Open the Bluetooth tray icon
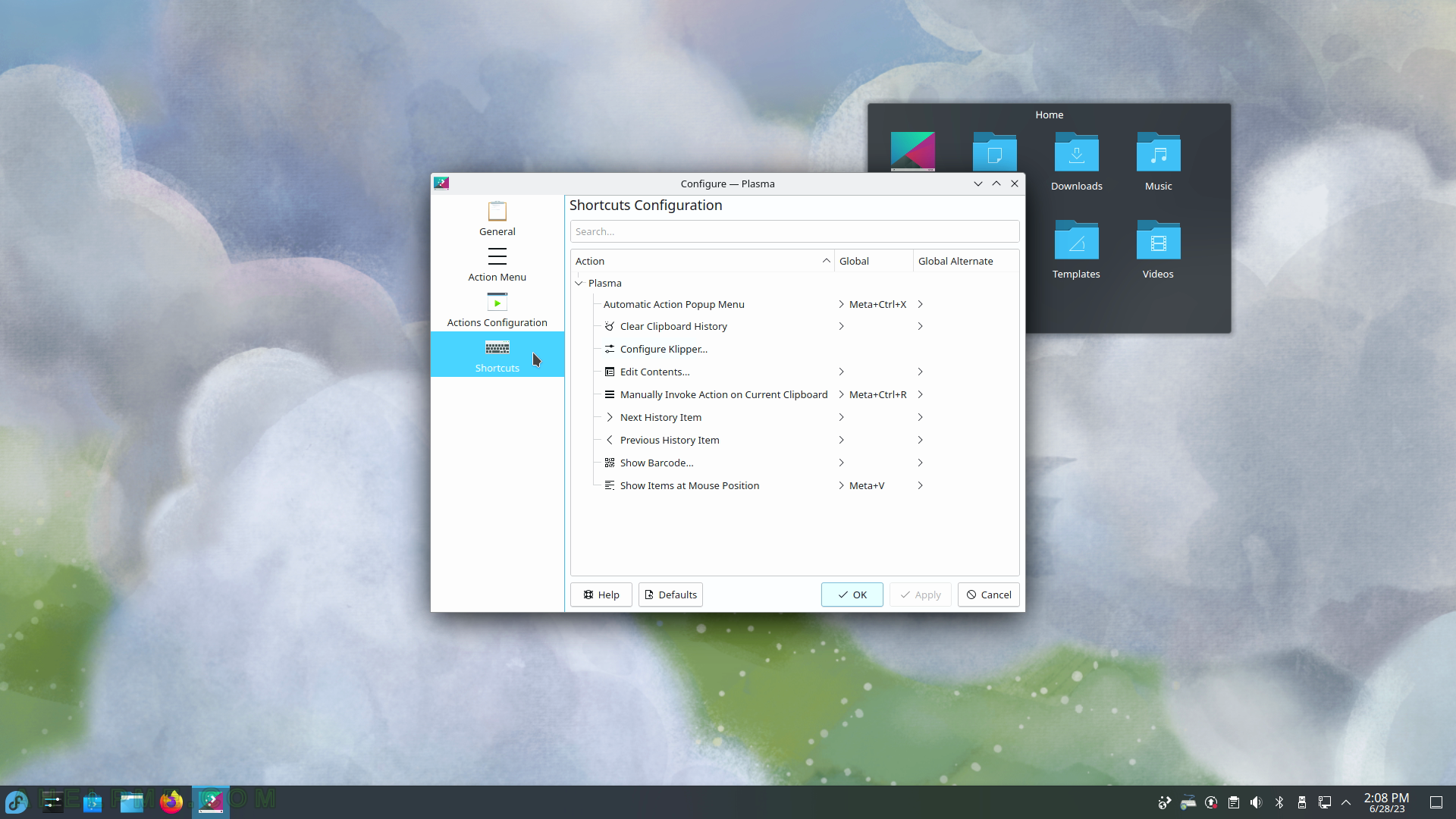Image resolution: width=1456 pixels, height=819 pixels. [1279, 802]
